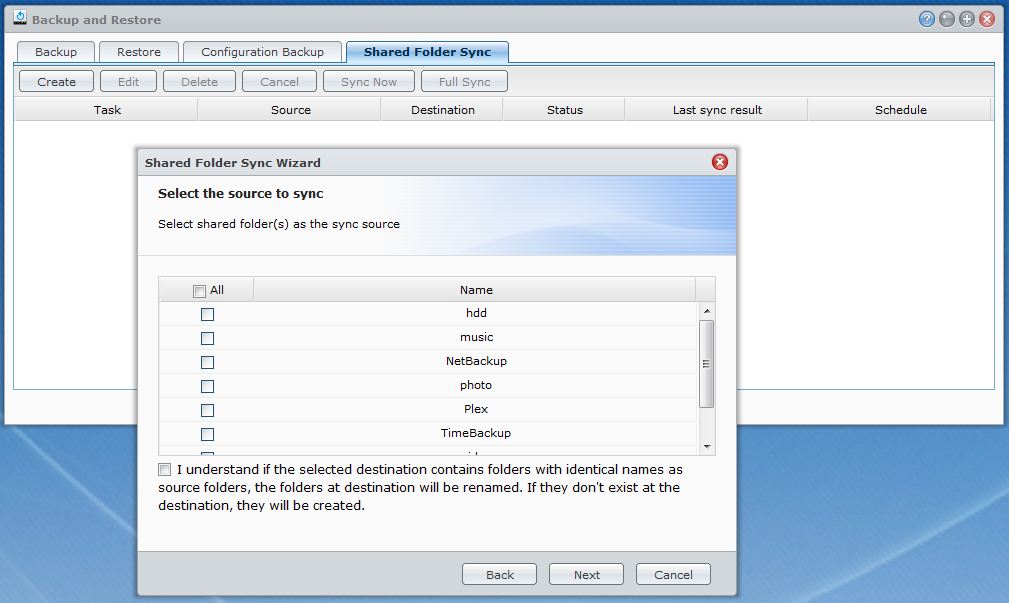Select the NetBackup folder checkbox
Image resolution: width=1009 pixels, height=603 pixels.
pyautogui.click(x=207, y=362)
